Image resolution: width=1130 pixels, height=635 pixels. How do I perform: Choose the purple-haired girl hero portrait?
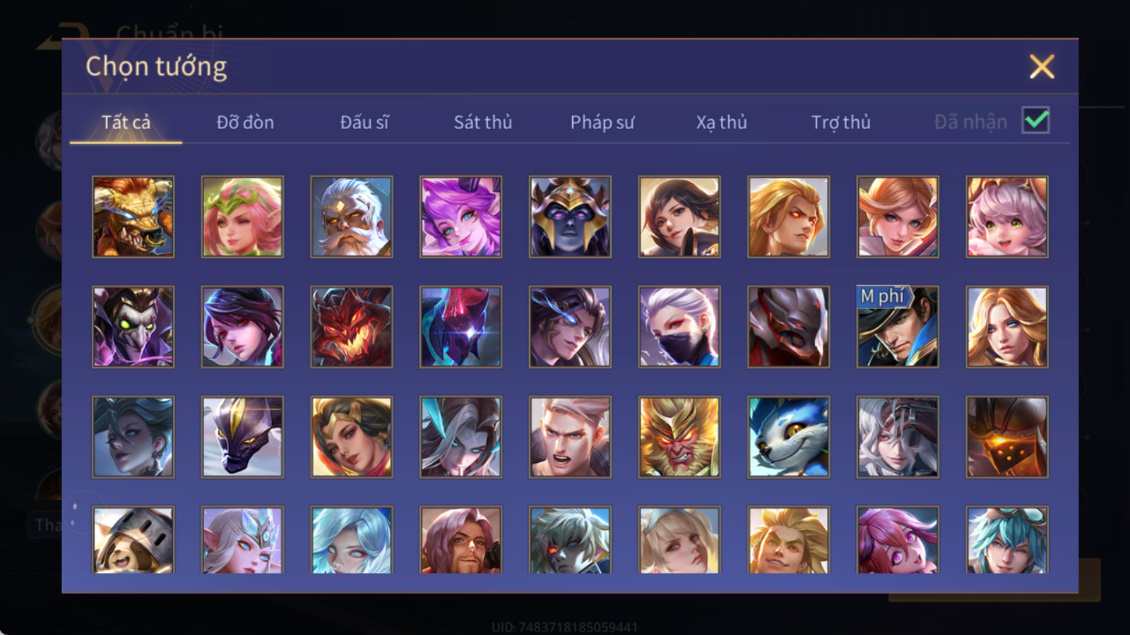[x=461, y=217]
